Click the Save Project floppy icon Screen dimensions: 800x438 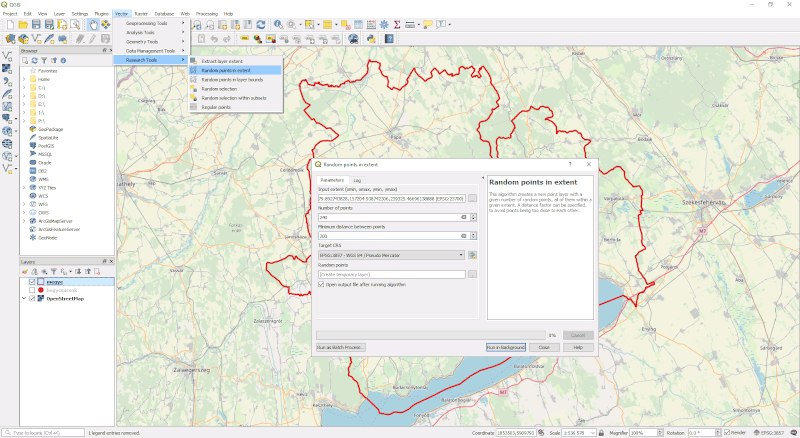[36, 25]
